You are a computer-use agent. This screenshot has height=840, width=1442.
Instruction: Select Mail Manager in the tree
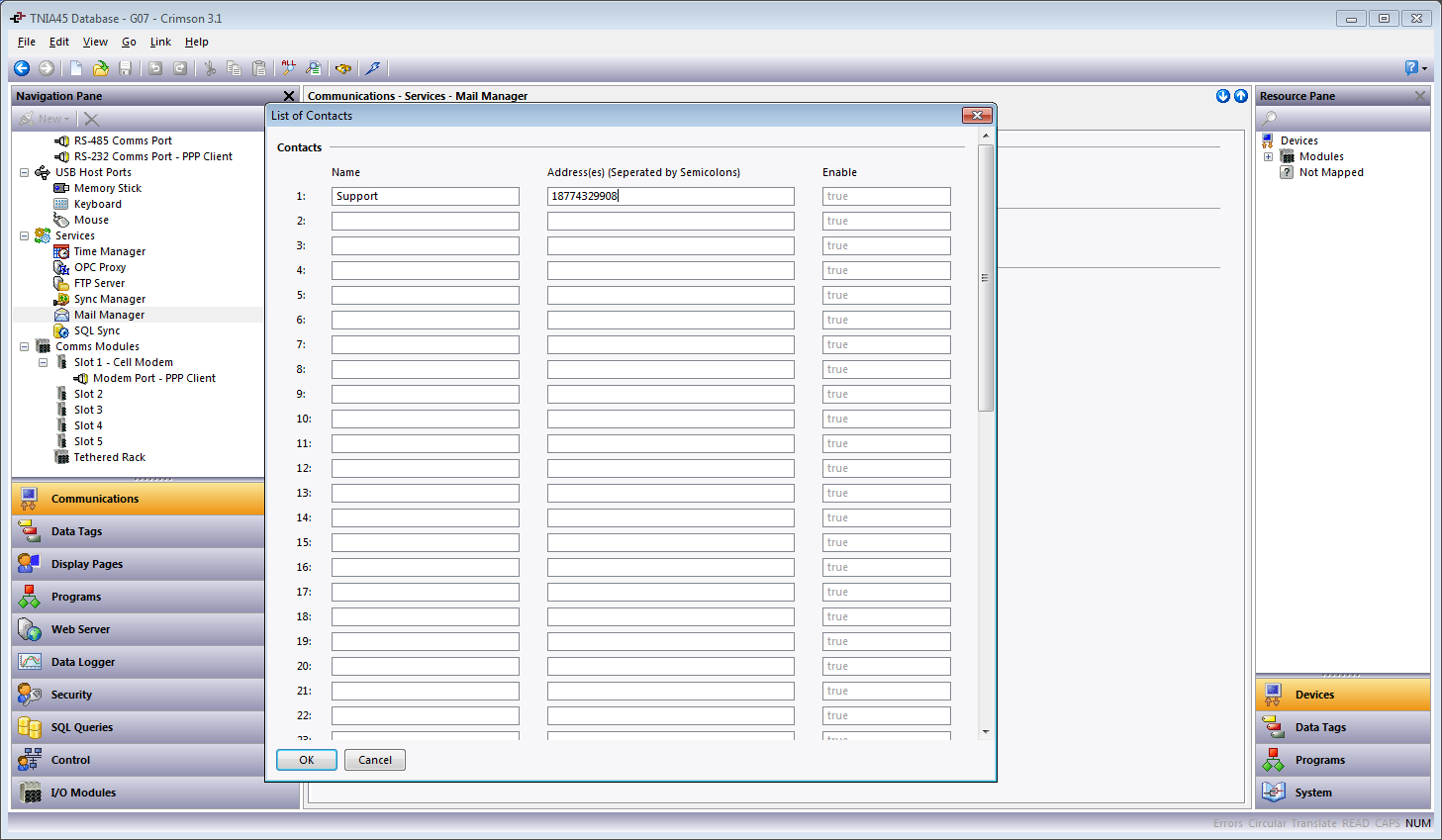click(x=109, y=315)
